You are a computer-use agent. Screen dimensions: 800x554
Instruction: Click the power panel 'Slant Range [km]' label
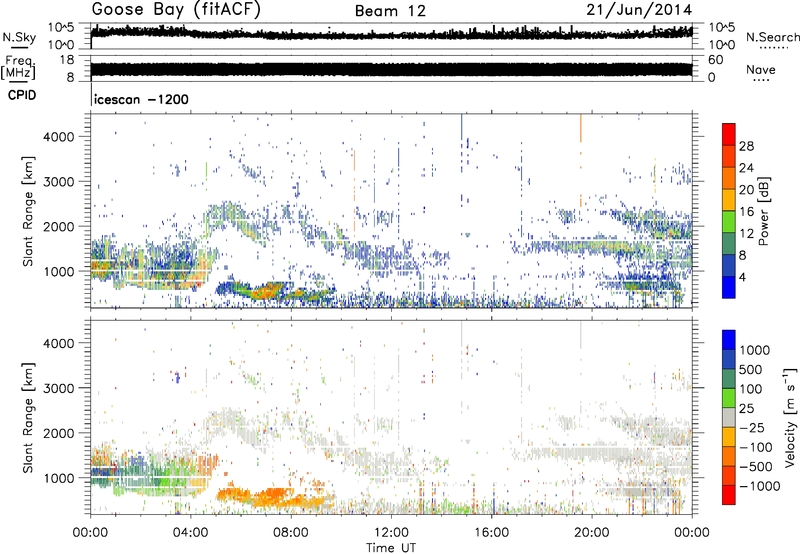click(28, 211)
